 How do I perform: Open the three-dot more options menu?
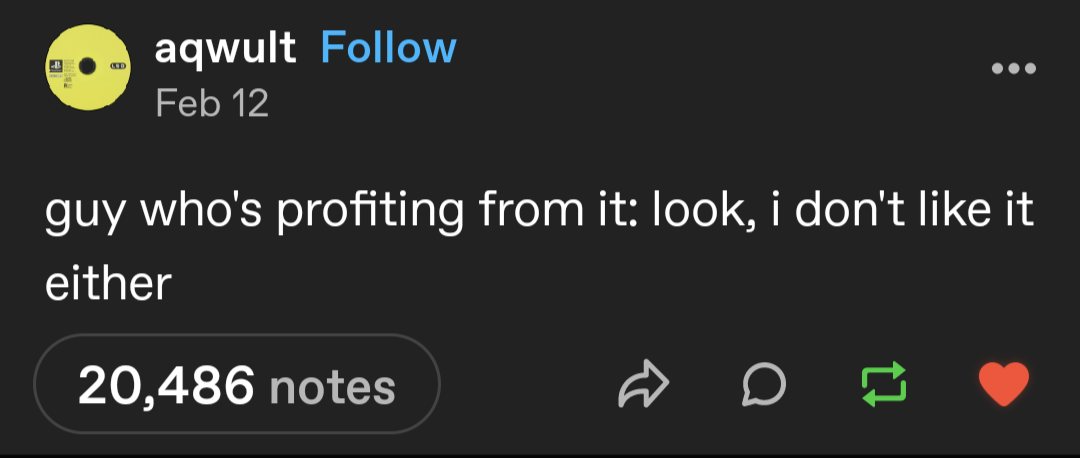(1014, 69)
